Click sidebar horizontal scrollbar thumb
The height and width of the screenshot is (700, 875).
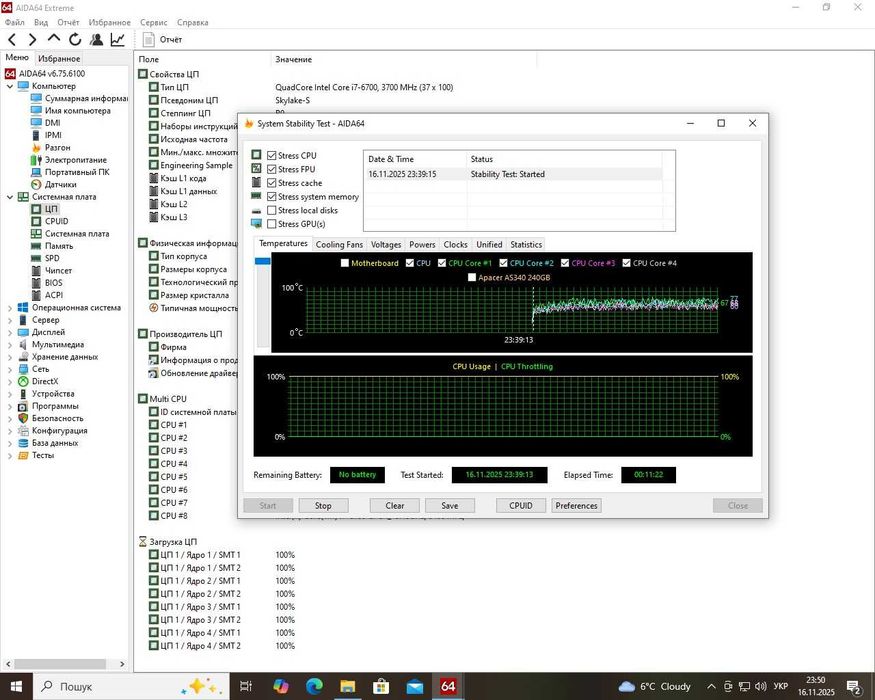60,664
